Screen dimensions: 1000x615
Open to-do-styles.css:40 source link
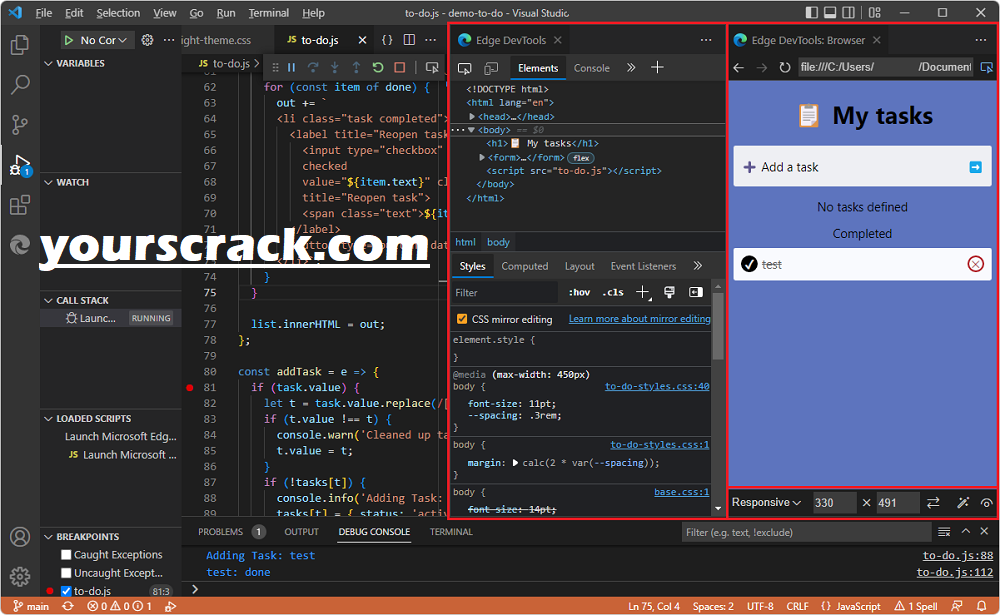coord(657,386)
